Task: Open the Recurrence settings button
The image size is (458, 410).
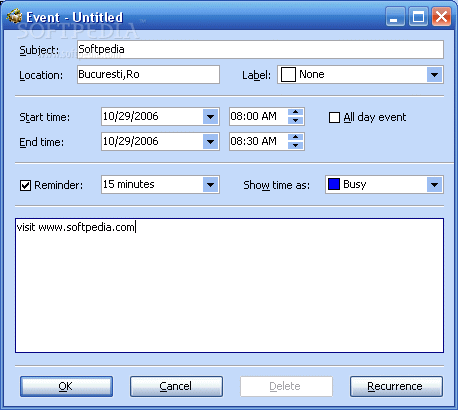Action: tap(396, 386)
